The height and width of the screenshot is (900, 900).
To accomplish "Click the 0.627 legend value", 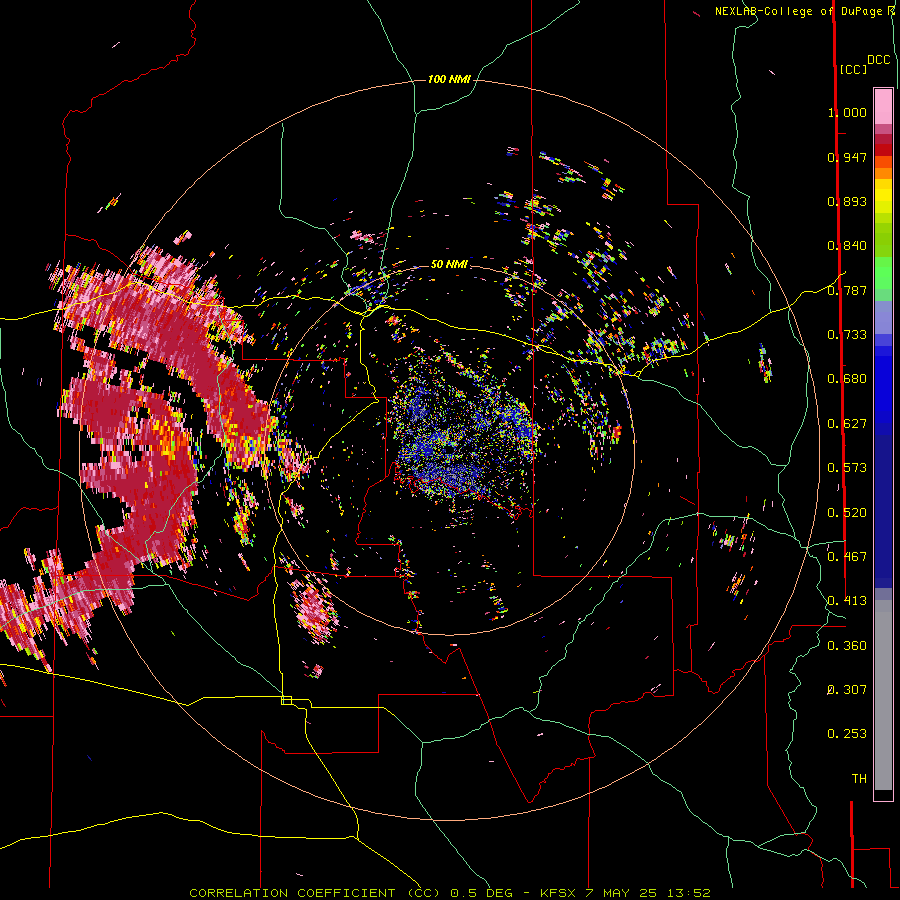I will point(847,424).
